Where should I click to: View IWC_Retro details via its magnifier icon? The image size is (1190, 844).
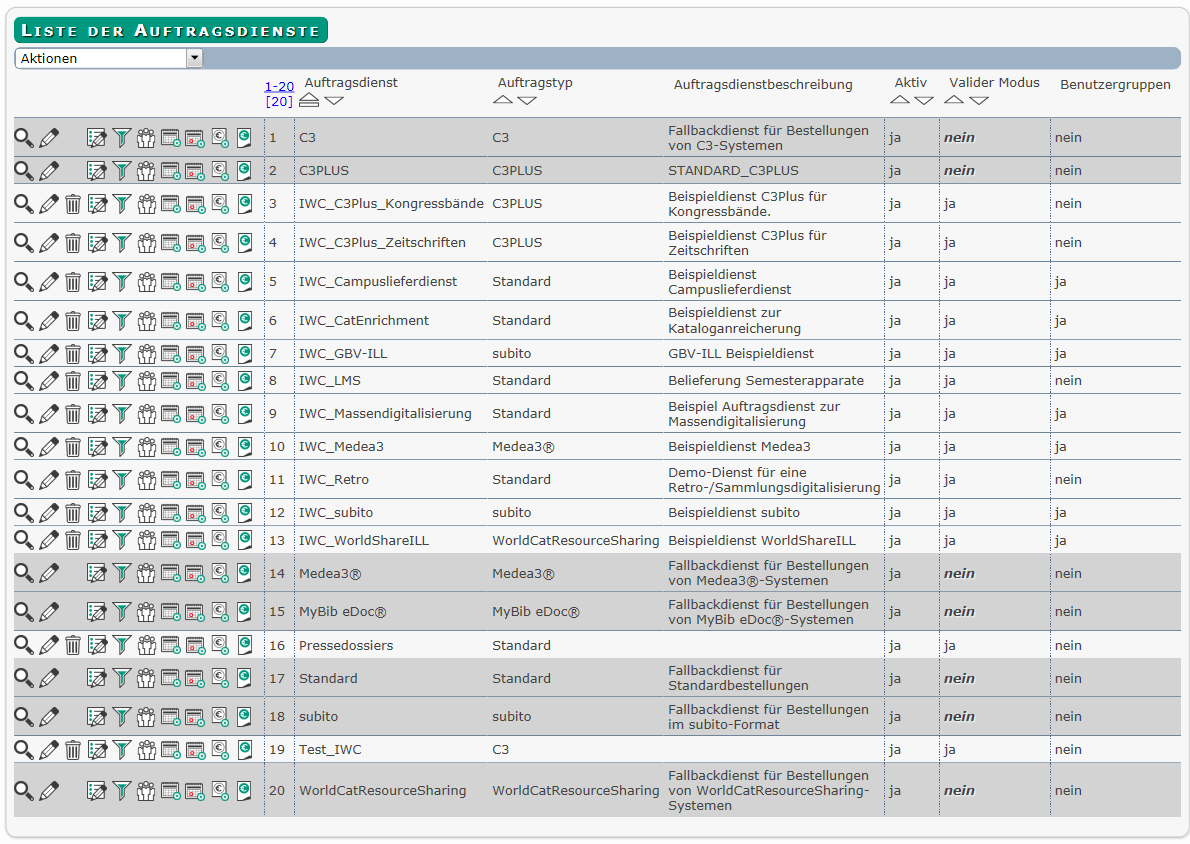(x=24, y=480)
